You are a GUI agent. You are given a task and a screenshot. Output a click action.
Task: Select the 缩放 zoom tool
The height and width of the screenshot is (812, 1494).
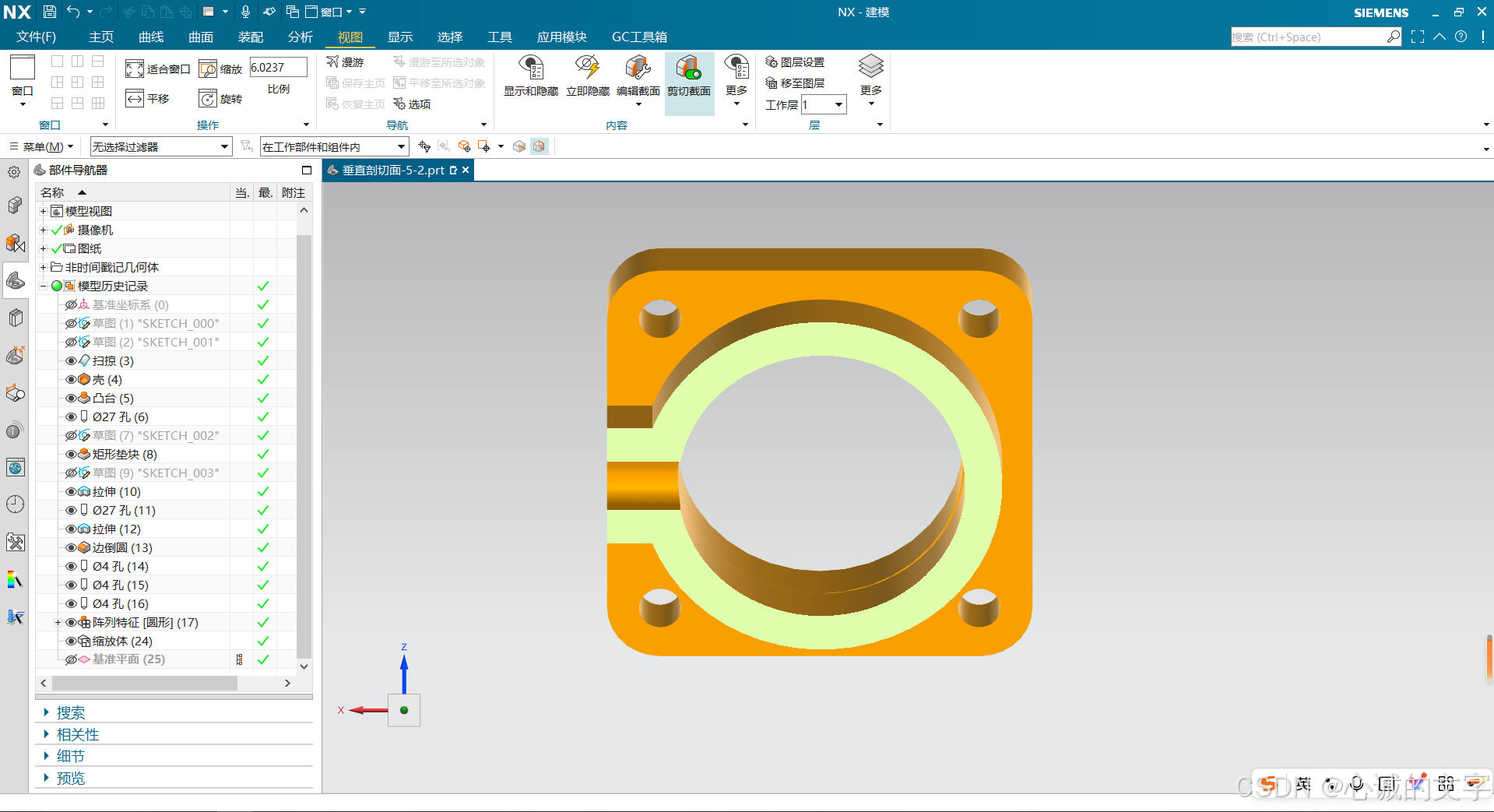coord(220,69)
